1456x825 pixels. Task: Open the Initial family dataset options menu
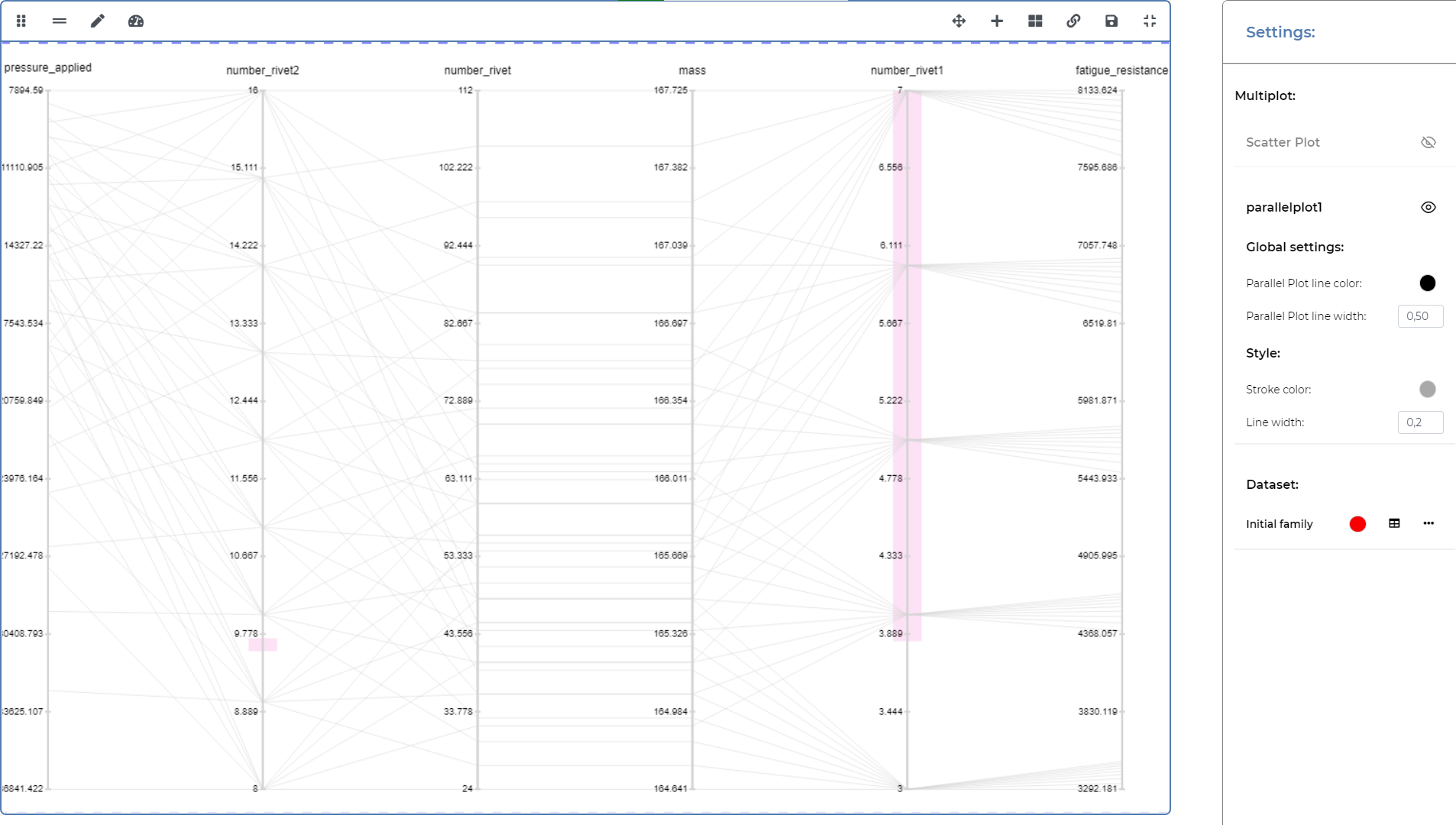[1428, 523]
